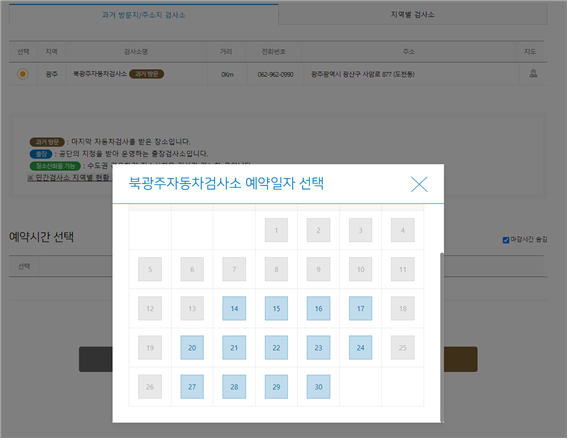Pick the 17th in the calendar
Screen dimensions: 569x440
coord(361,309)
